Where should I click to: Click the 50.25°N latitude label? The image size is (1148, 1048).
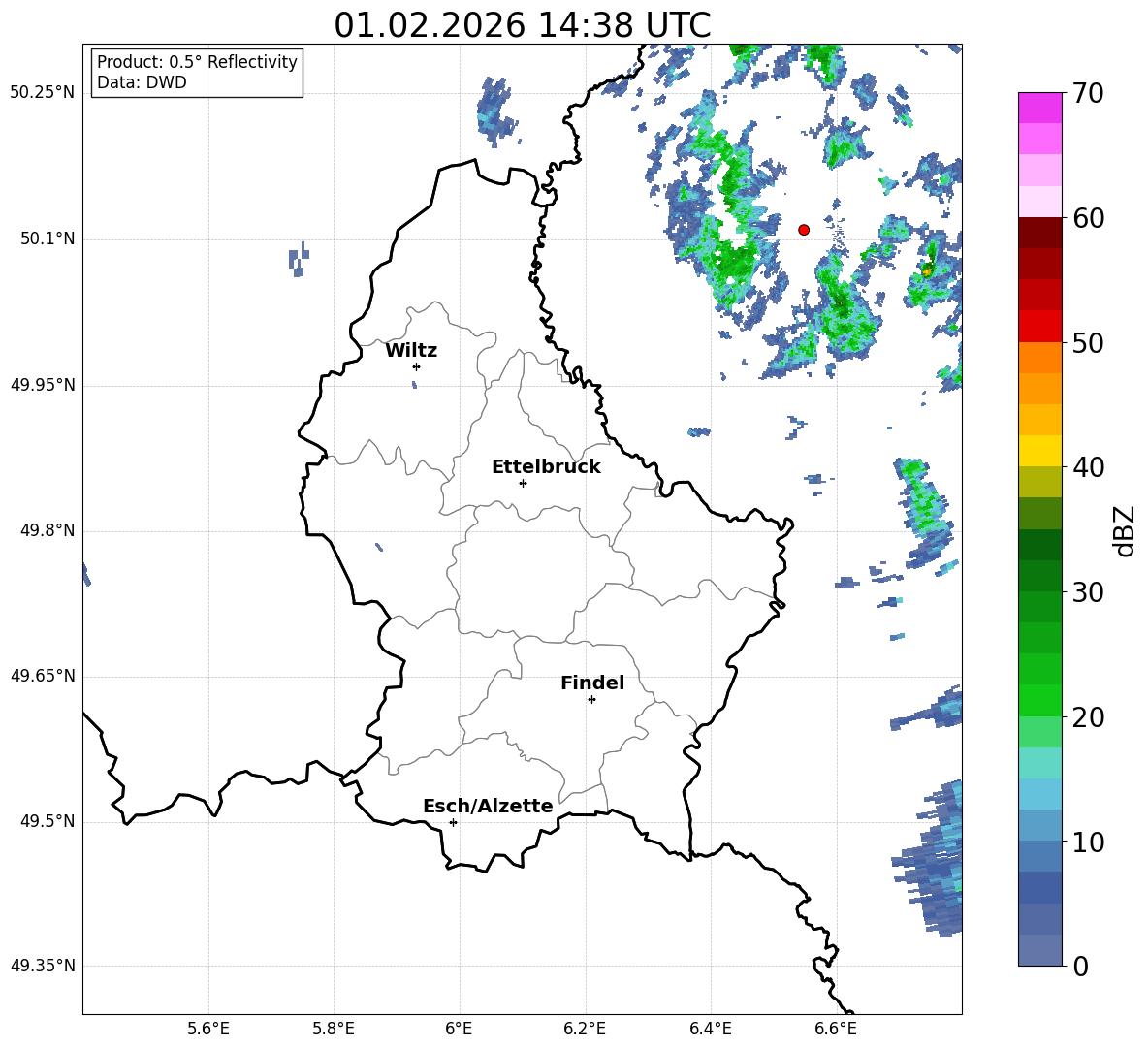point(43,93)
